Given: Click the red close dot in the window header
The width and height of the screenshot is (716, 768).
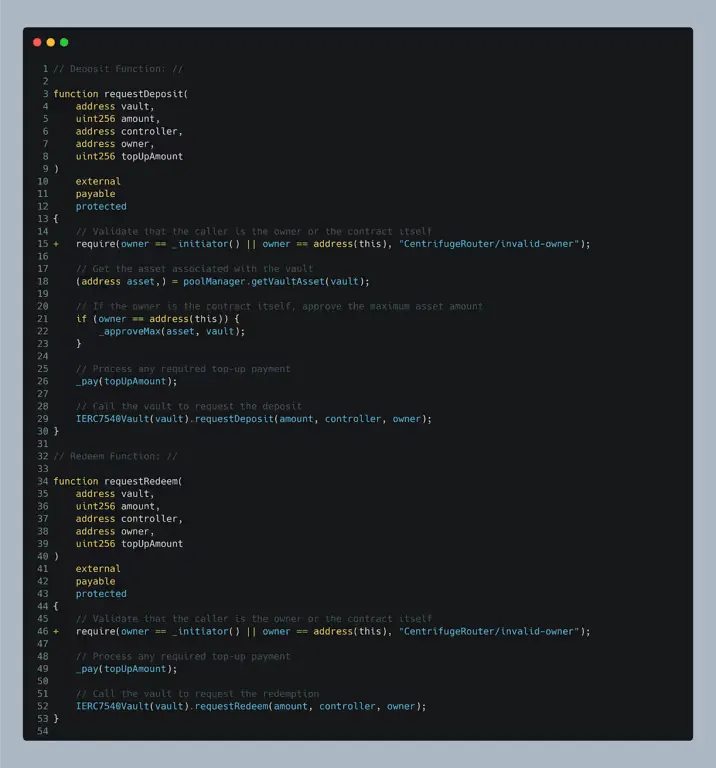Looking at the screenshot, I should point(37,43).
